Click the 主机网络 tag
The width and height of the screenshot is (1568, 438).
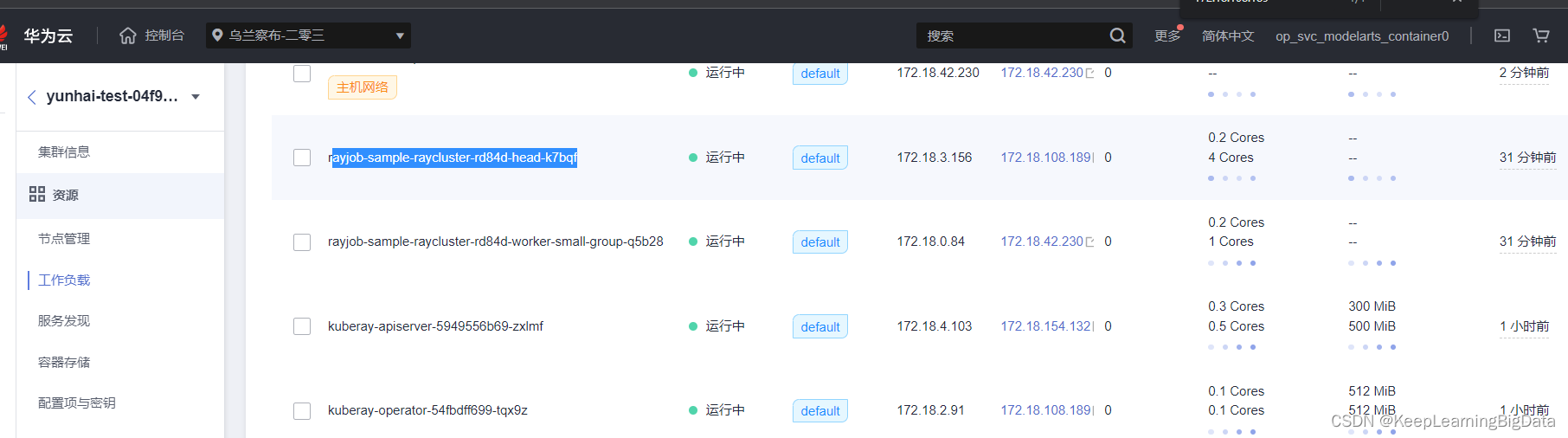(x=363, y=87)
